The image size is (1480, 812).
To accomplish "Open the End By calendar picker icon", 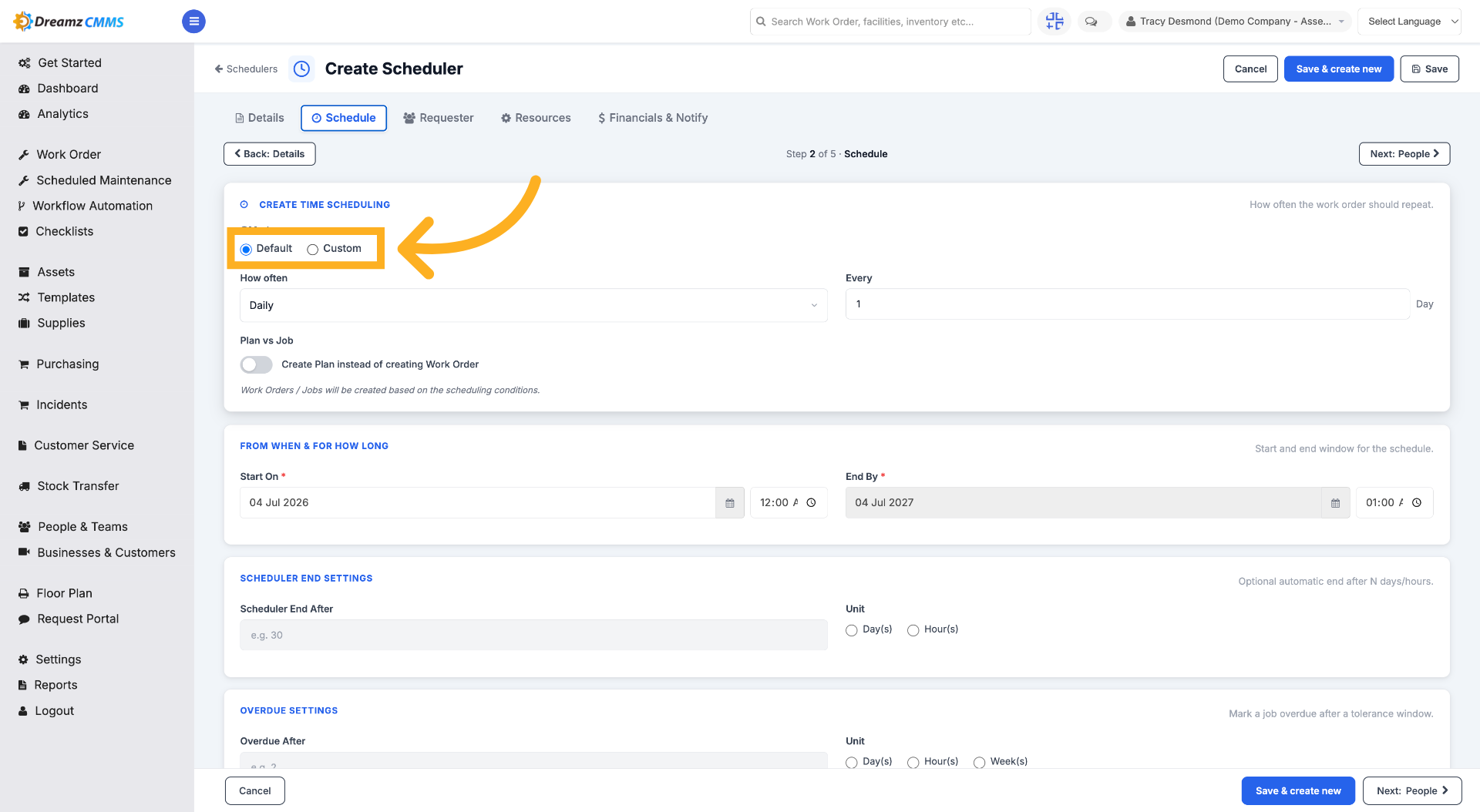I will [1335, 503].
